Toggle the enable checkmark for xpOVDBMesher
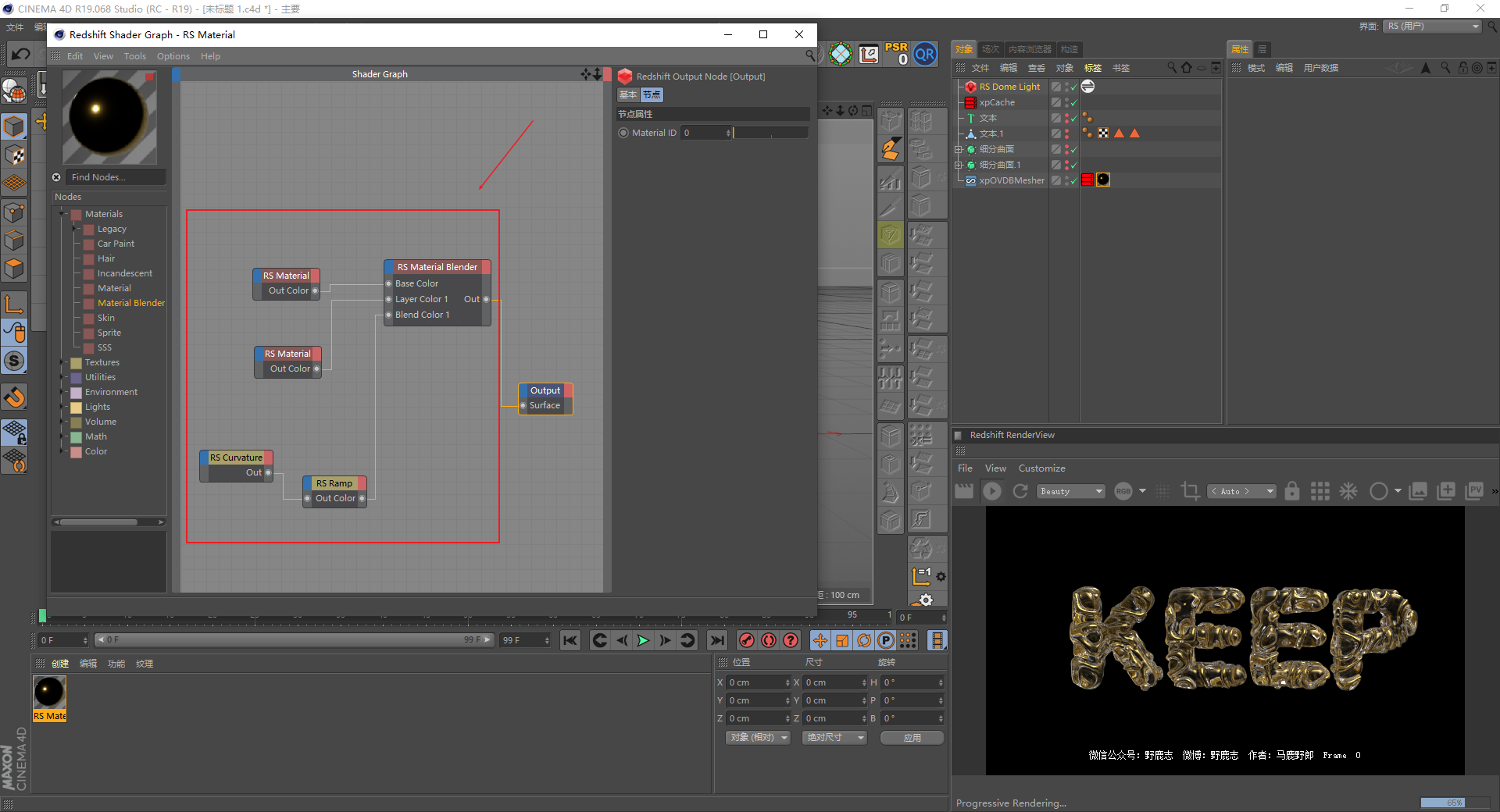Screen dimensions: 1500x812 1074,180
